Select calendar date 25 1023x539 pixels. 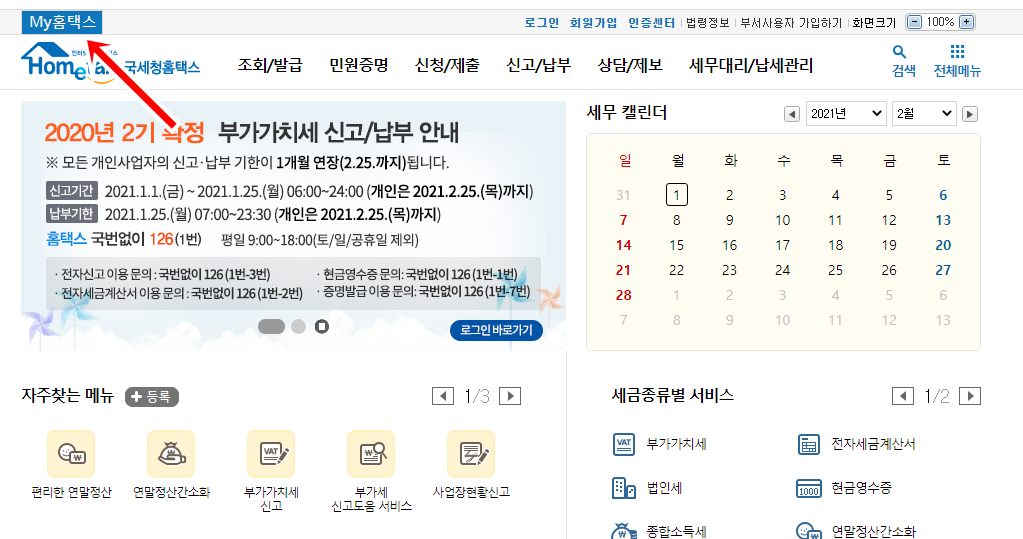(836, 270)
